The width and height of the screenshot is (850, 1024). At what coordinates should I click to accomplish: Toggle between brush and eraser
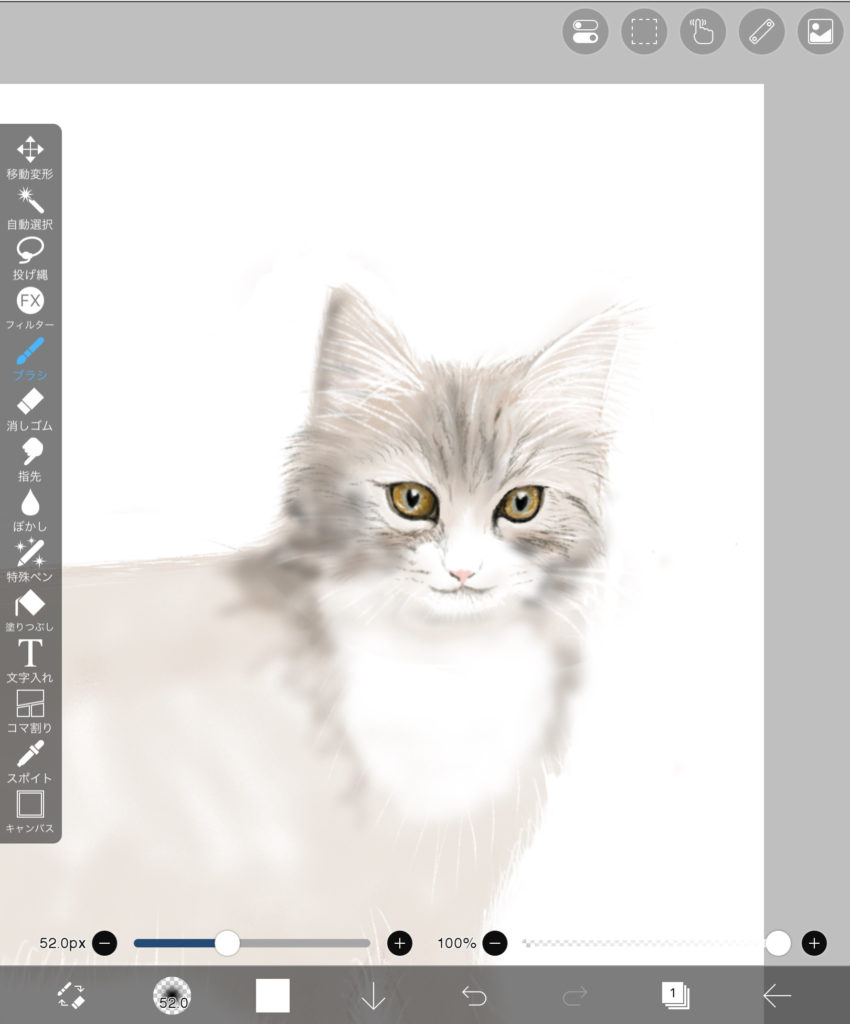click(71, 995)
